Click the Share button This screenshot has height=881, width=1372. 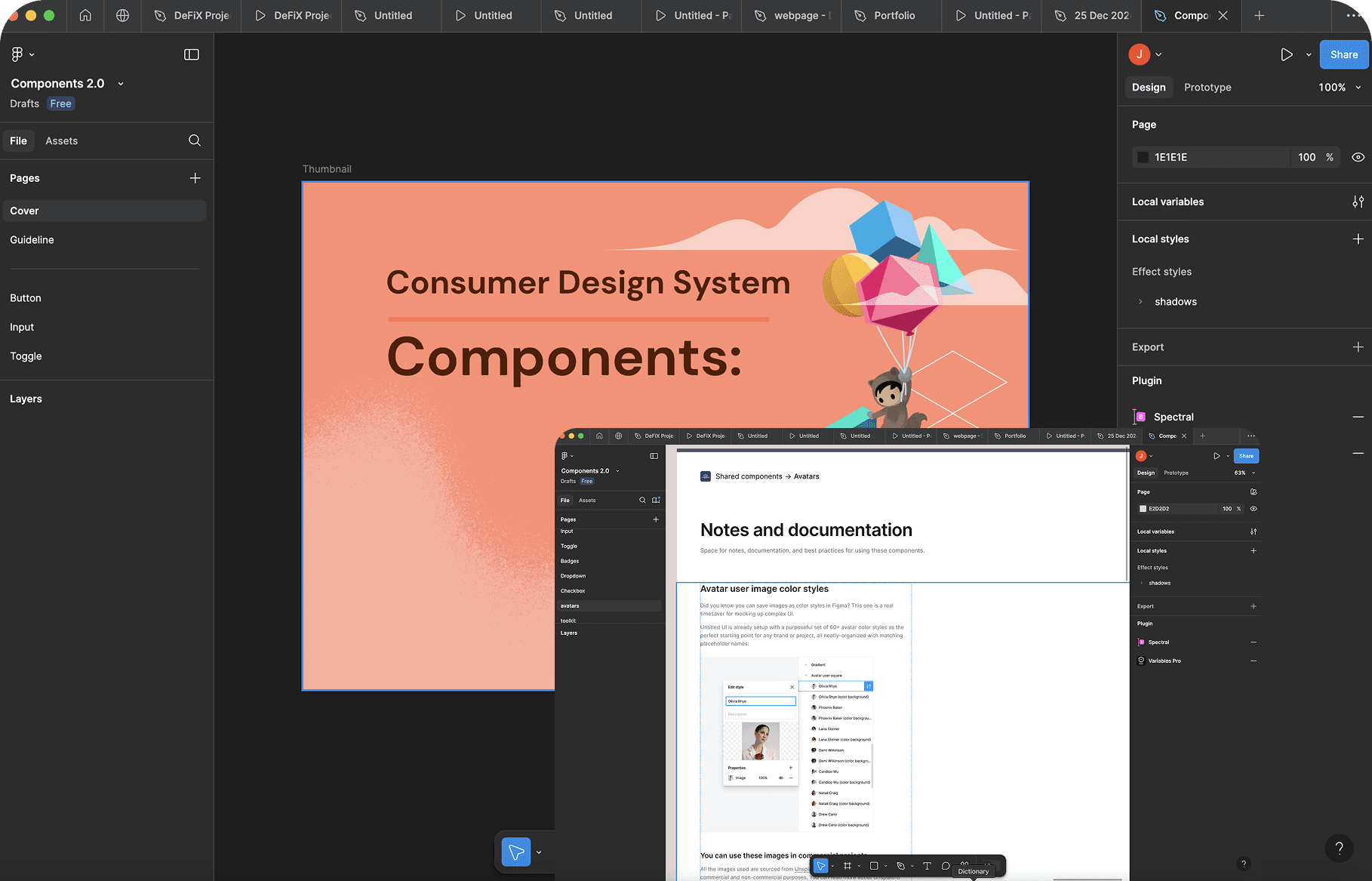point(1343,54)
